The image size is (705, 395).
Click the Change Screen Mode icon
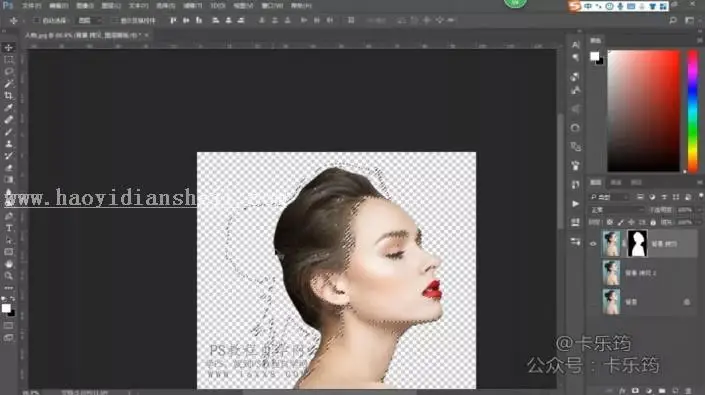point(9,337)
